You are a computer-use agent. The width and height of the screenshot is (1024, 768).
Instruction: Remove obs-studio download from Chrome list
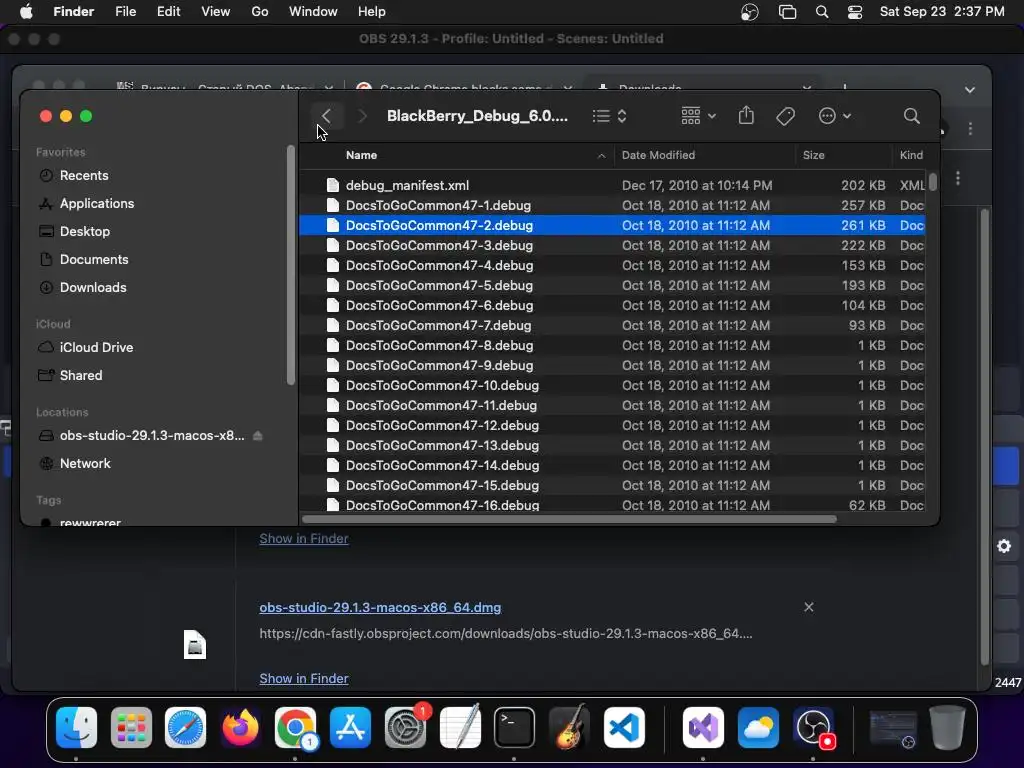808,607
